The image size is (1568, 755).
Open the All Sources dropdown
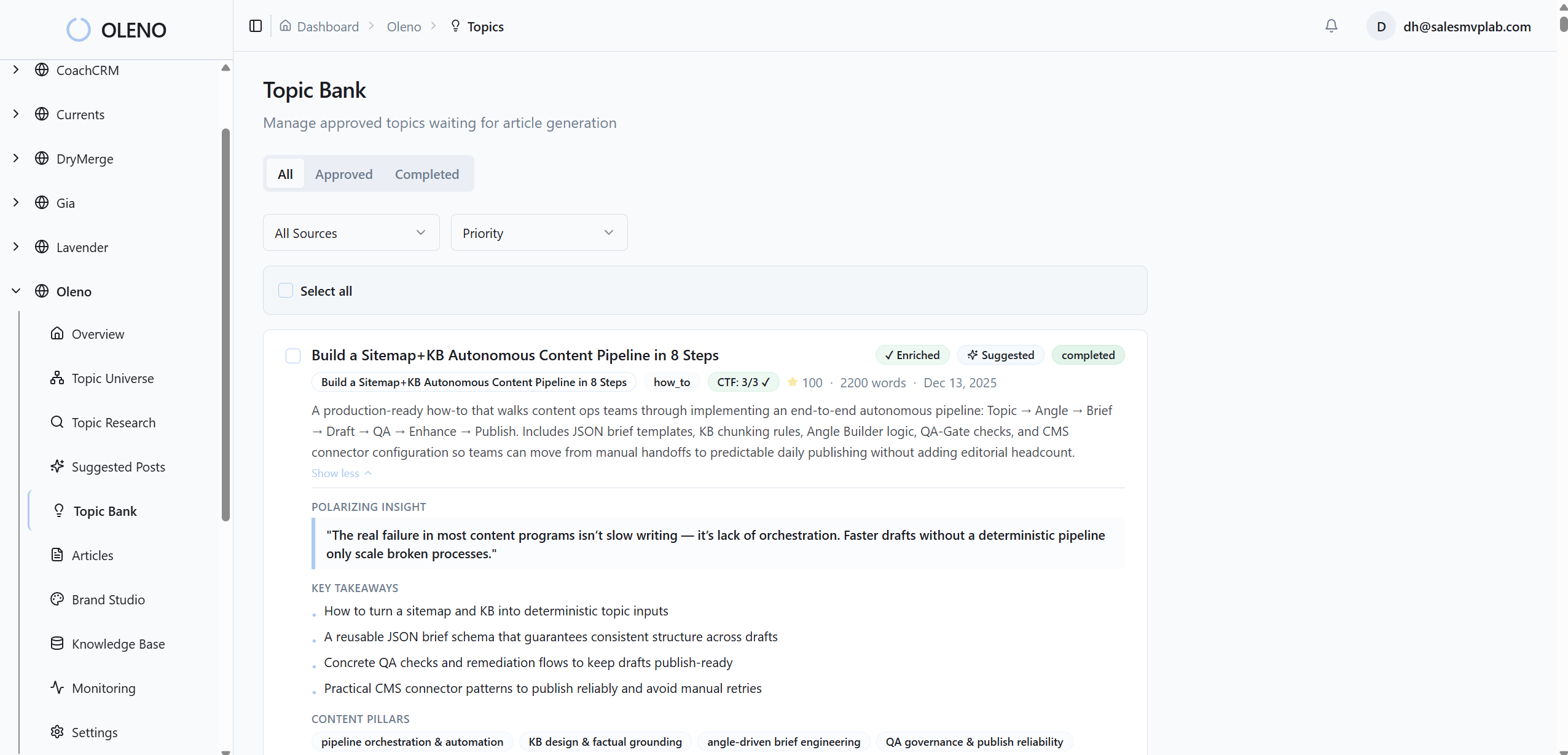coord(350,232)
